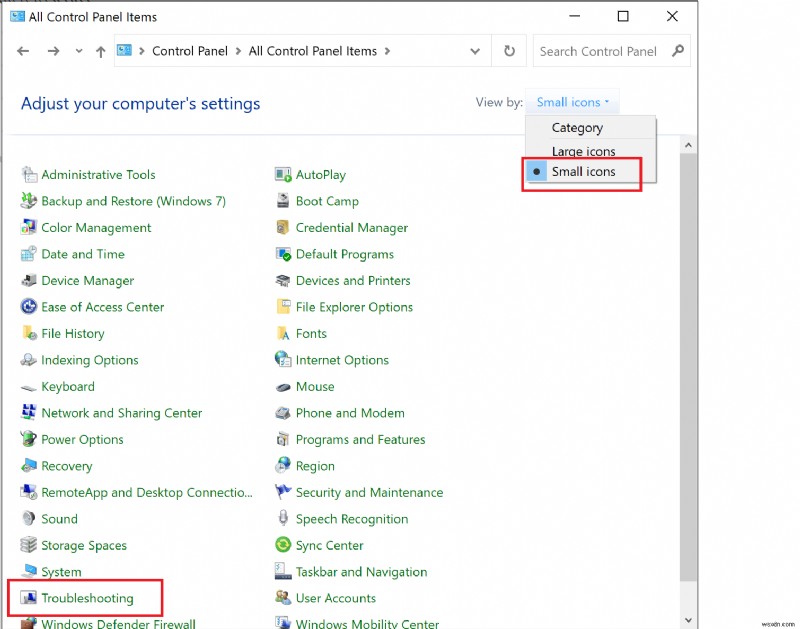Viewport: 800px width, 629px height.
Task: Click the Date and Time icon
Action: pos(29,254)
